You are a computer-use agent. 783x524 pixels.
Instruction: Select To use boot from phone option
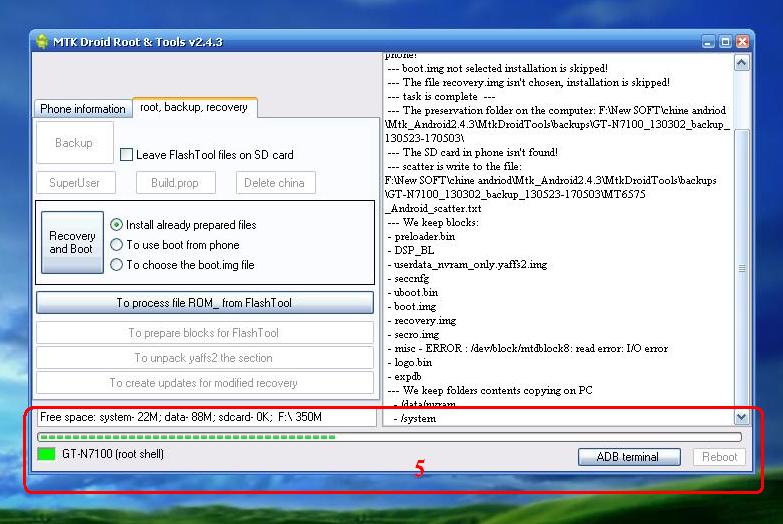116,245
